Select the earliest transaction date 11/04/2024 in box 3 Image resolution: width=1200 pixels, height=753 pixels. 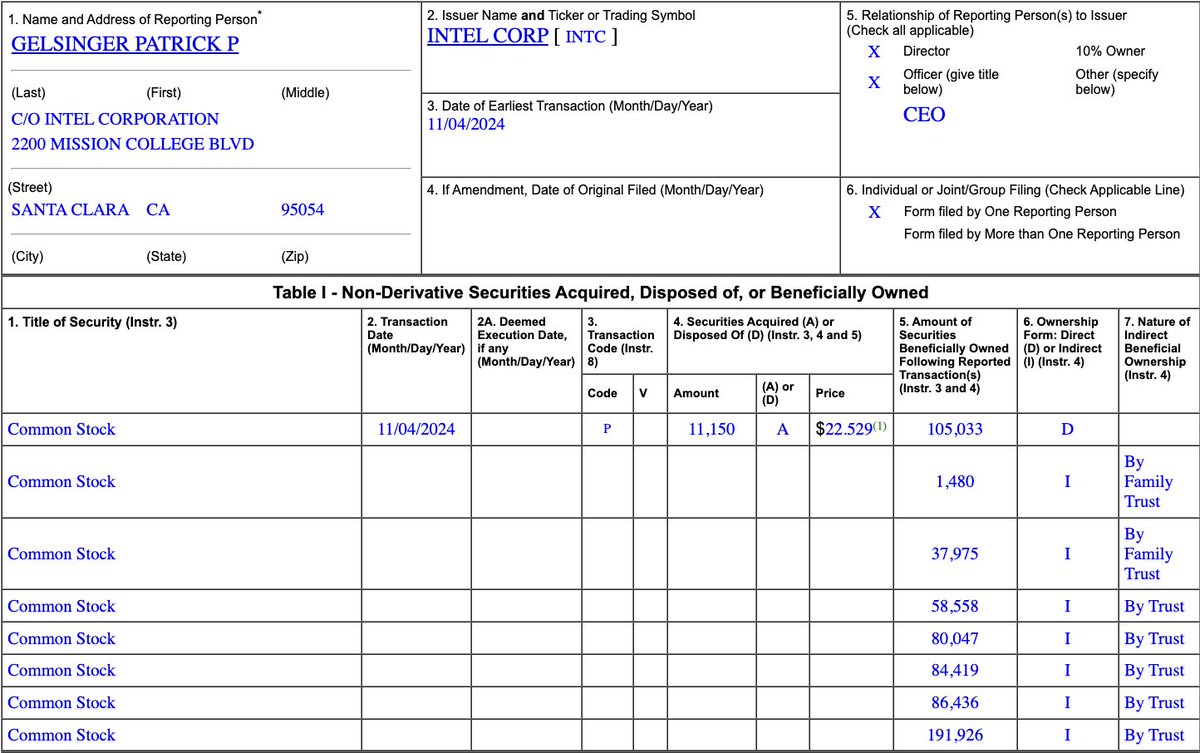466,125
